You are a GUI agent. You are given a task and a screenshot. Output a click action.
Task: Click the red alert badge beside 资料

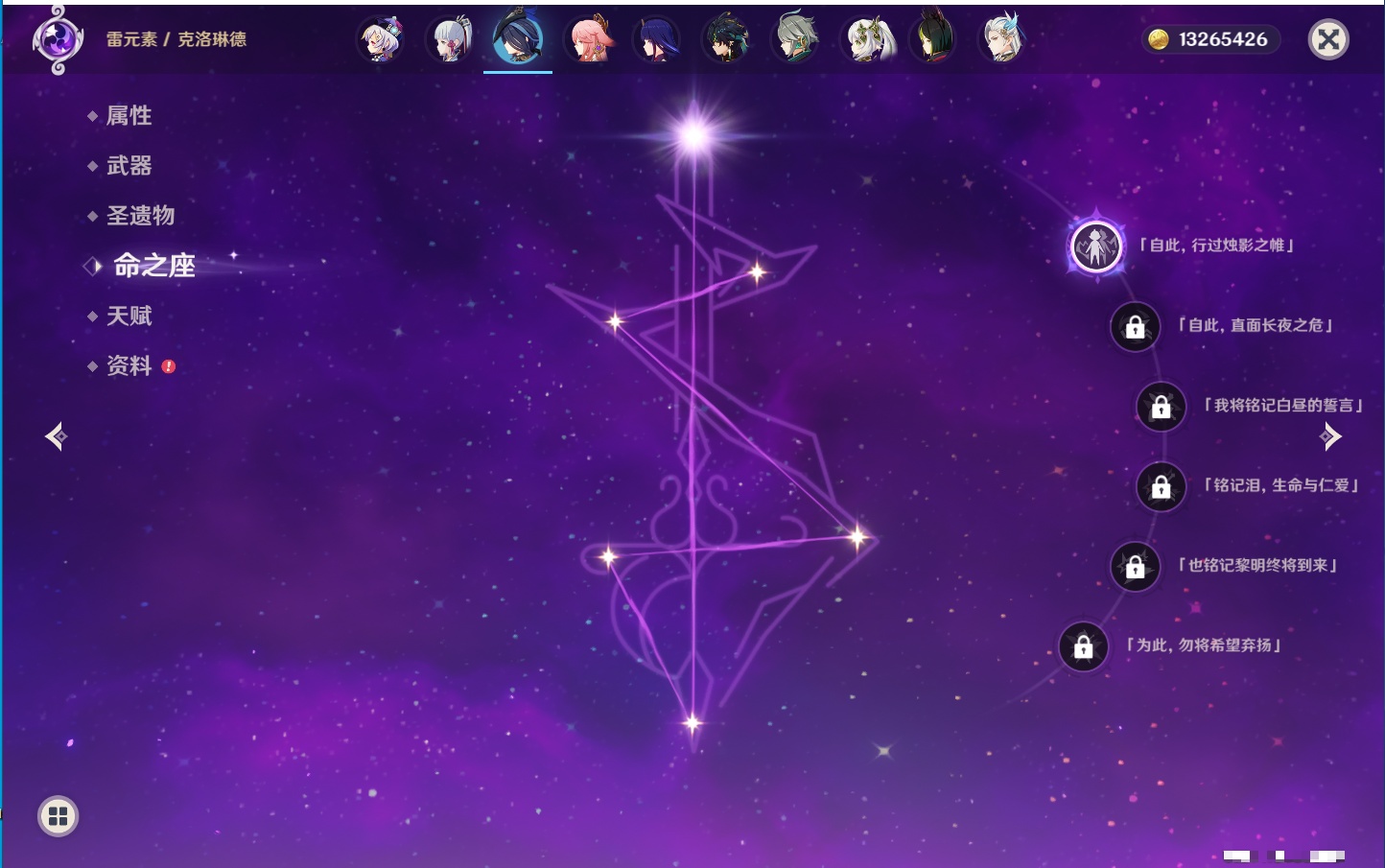tap(169, 366)
